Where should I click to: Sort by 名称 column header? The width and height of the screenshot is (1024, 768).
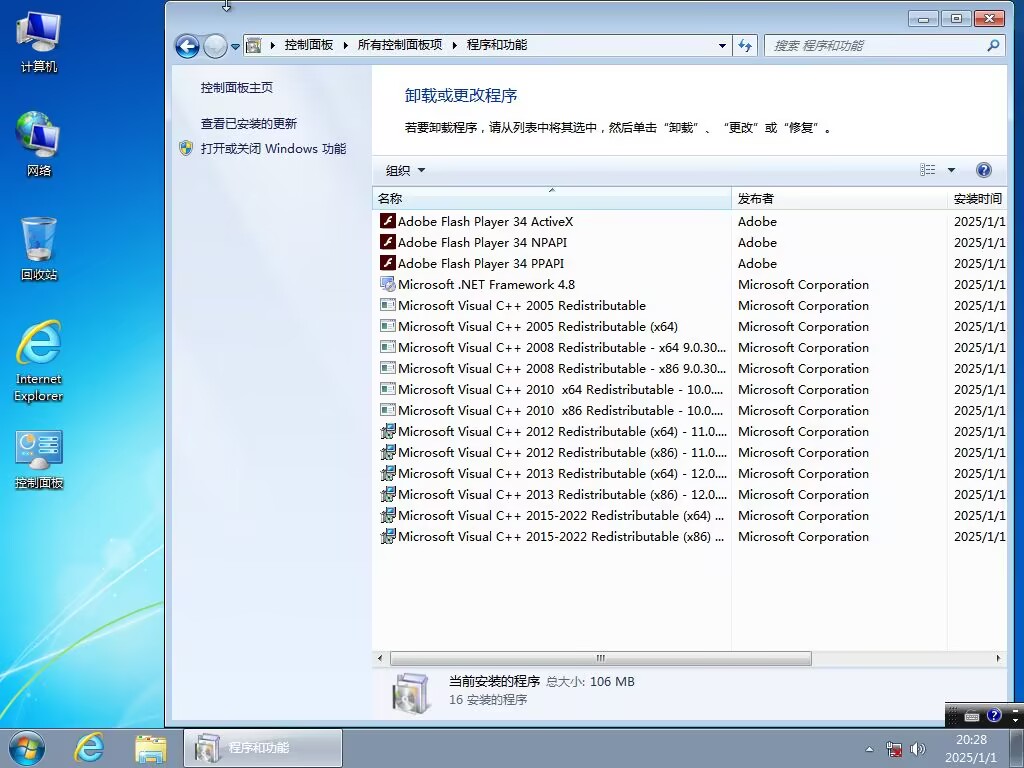tap(552, 198)
